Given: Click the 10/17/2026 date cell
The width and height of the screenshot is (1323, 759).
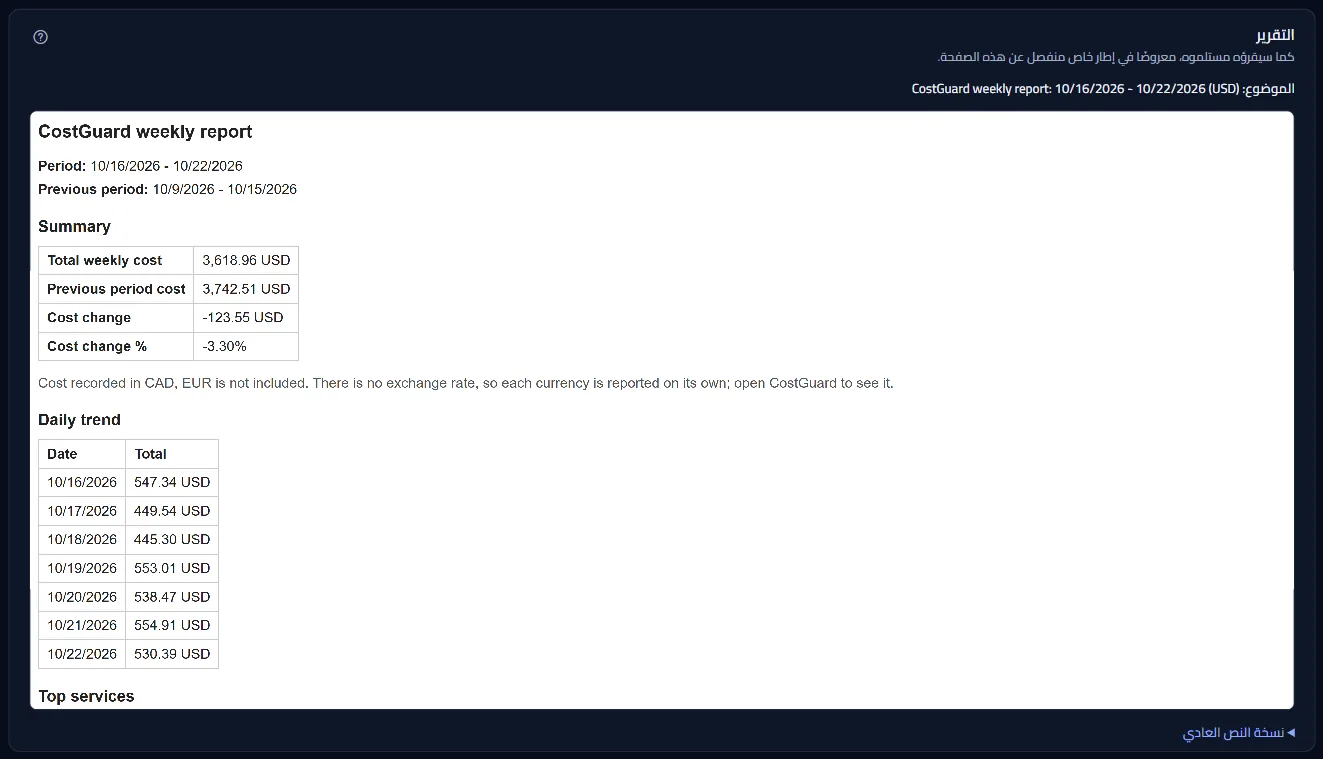Looking at the screenshot, I should pos(82,511).
